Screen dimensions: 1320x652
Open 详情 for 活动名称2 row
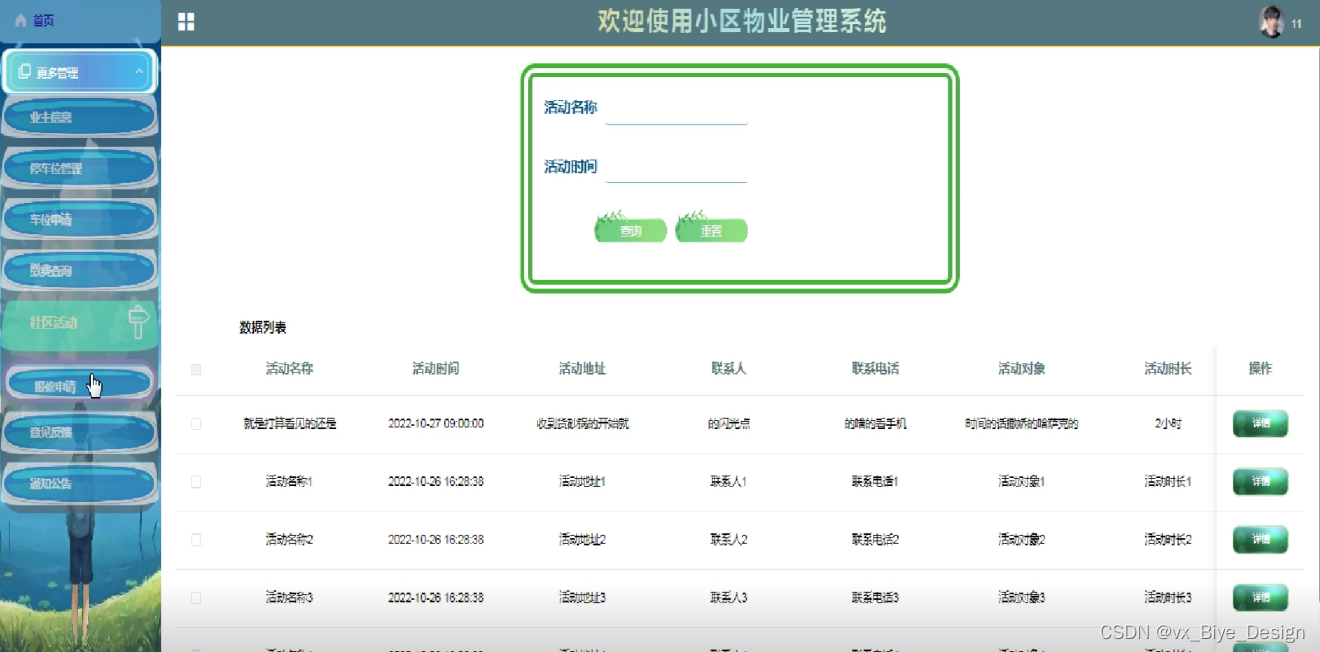1260,540
